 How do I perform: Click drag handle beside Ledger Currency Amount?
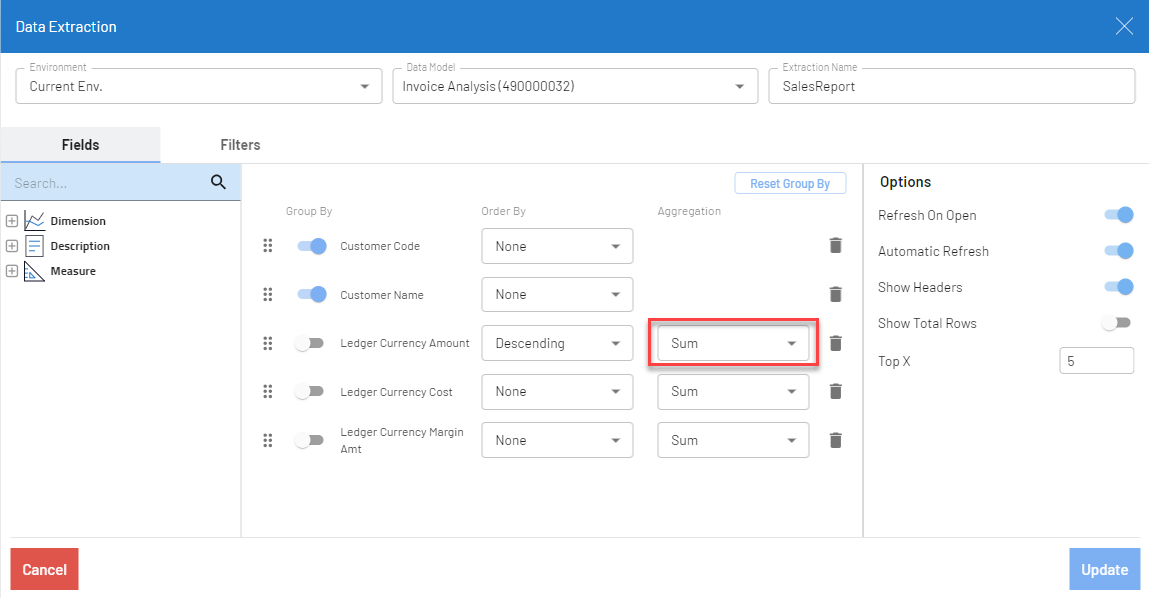267,343
